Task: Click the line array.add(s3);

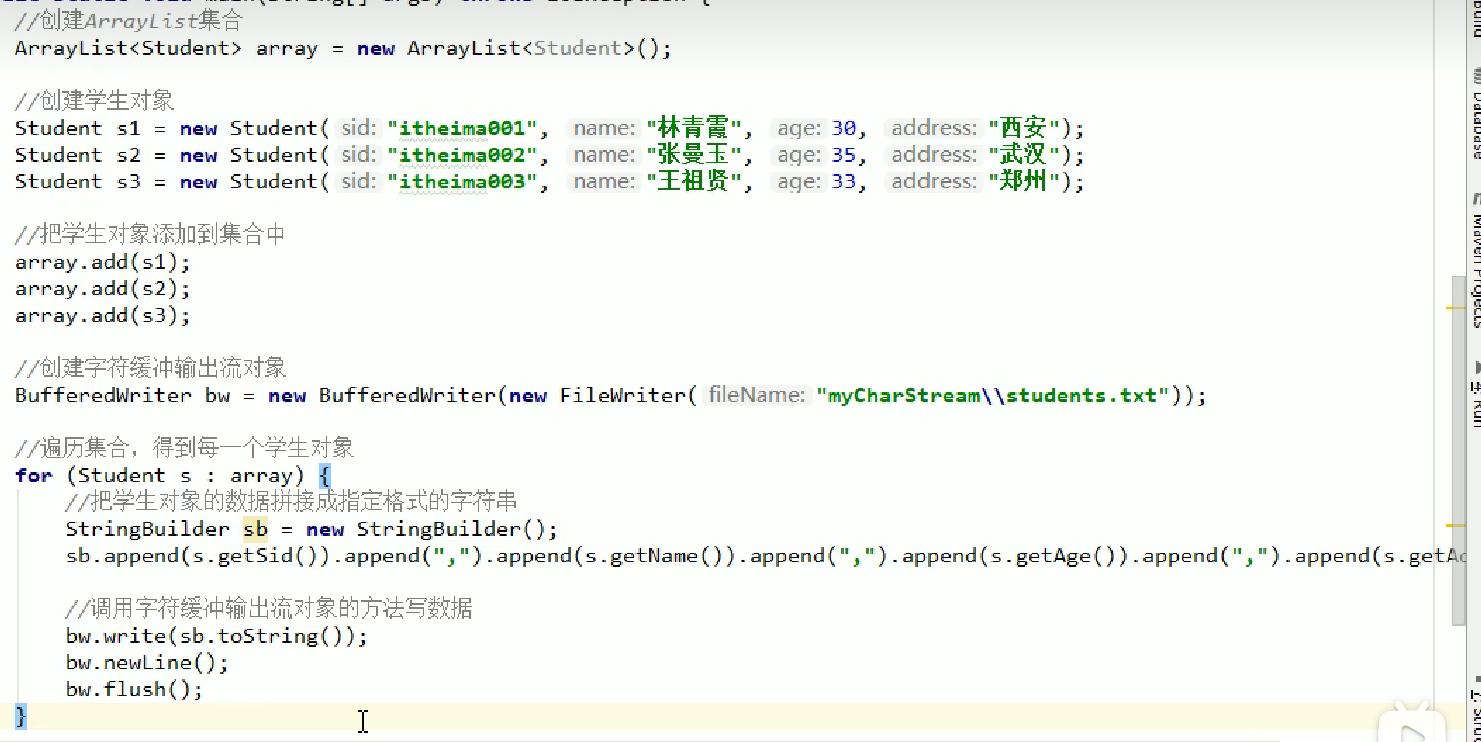Action: pos(102,315)
